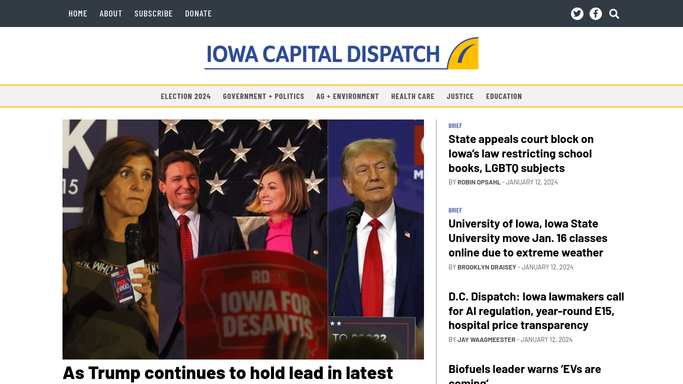Open the Education section
Viewport: 683px width, 384px height.
point(504,96)
